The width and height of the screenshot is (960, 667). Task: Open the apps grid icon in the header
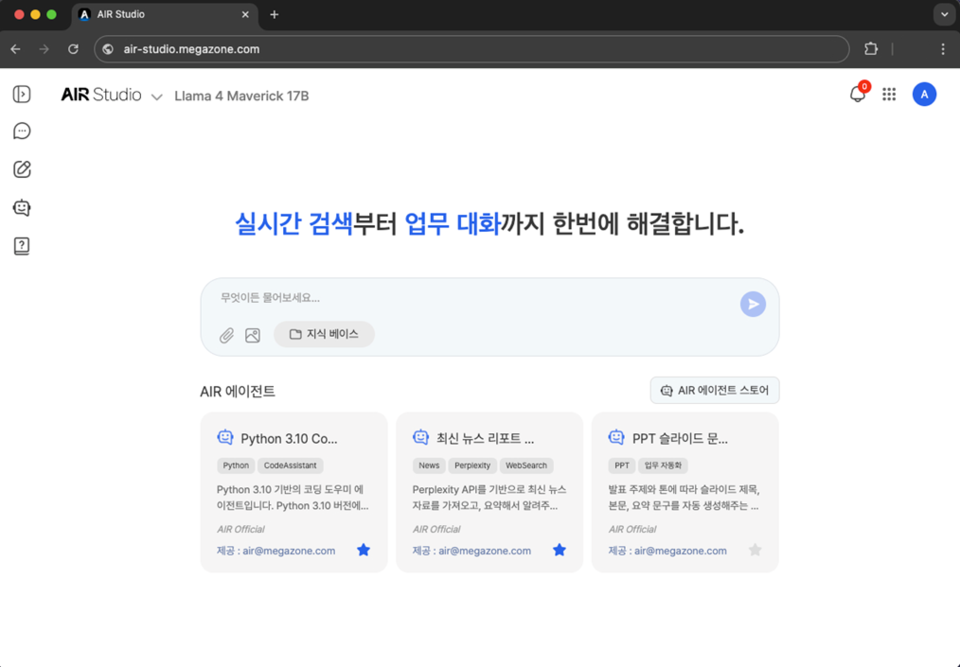point(889,94)
